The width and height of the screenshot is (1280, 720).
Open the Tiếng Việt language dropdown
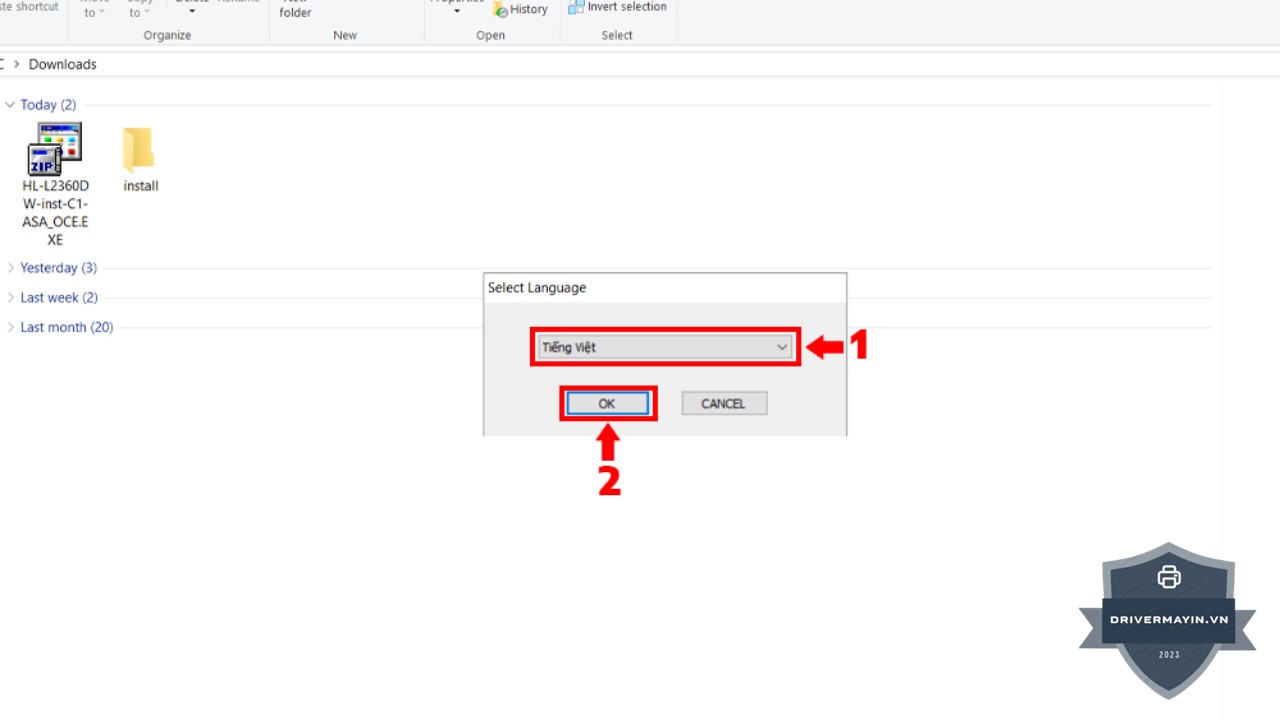click(782, 347)
